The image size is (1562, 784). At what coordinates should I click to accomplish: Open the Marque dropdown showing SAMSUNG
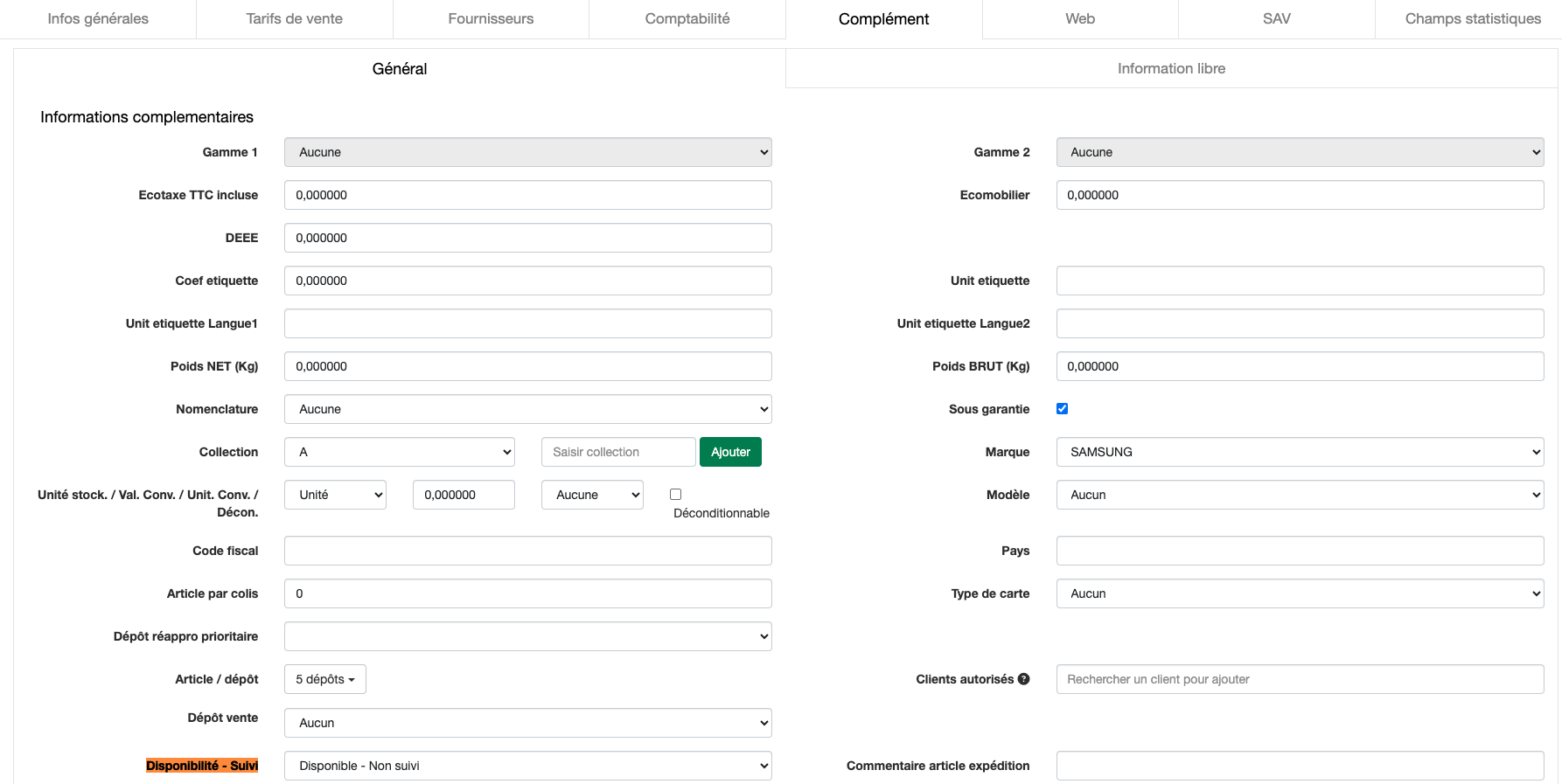pyautogui.click(x=1299, y=452)
